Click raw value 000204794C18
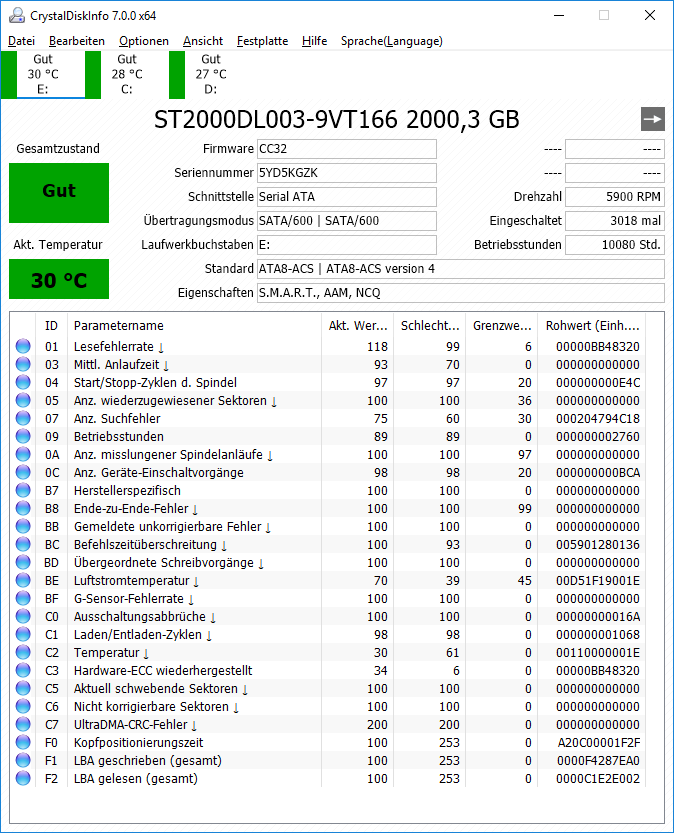The height and width of the screenshot is (833, 674). pyautogui.click(x=598, y=419)
